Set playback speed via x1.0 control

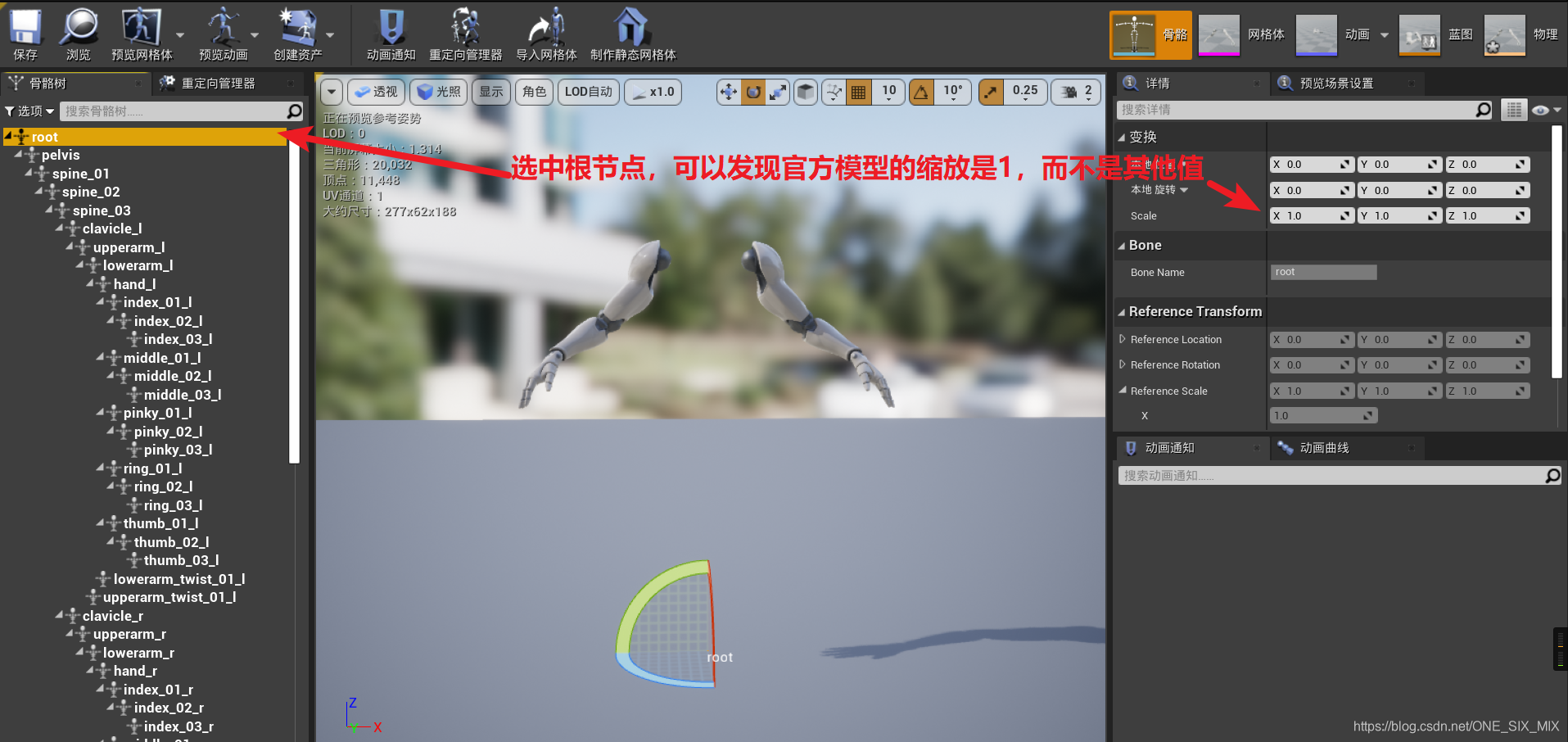(653, 92)
